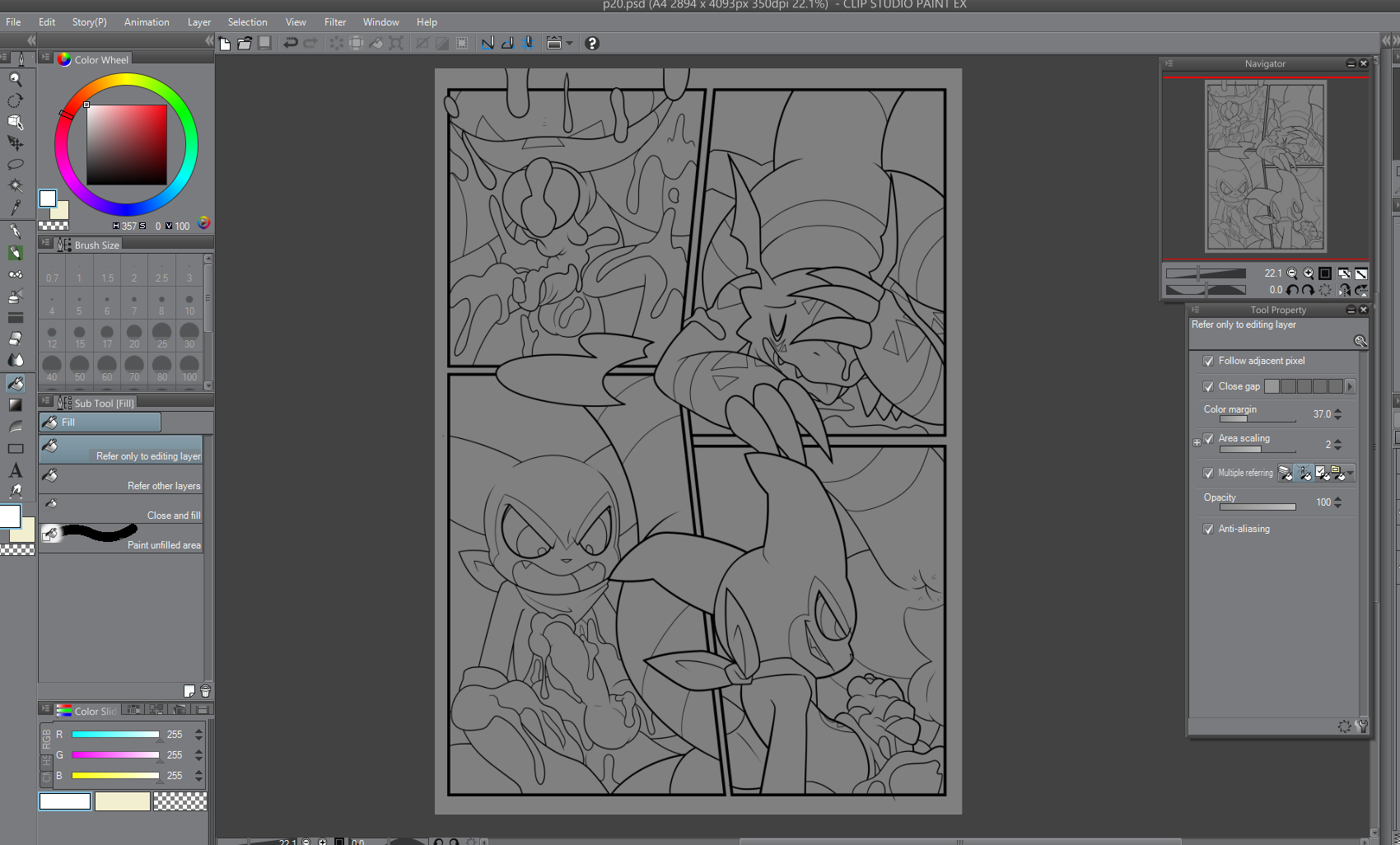The width and height of the screenshot is (1400, 845).
Task: Select Refer only to editing layer sub tool
Action: tap(121, 449)
